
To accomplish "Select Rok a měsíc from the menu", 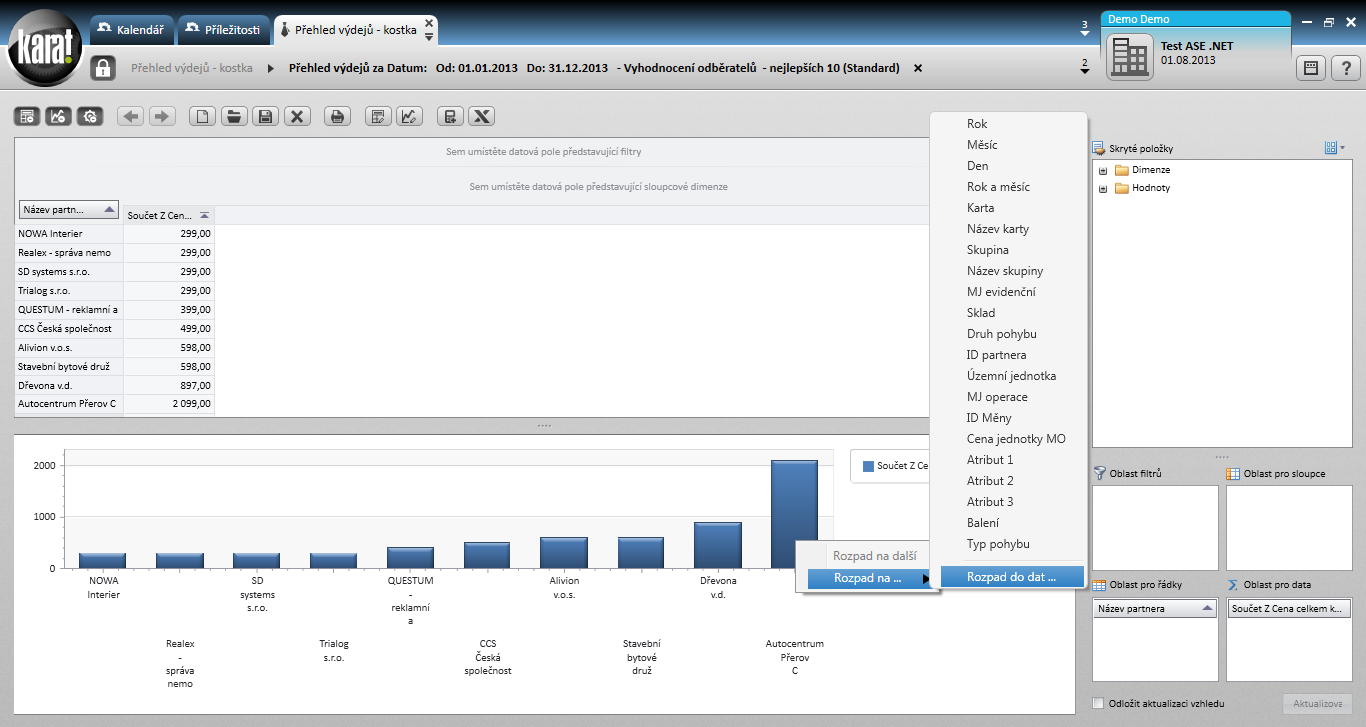I will click(998, 187).
